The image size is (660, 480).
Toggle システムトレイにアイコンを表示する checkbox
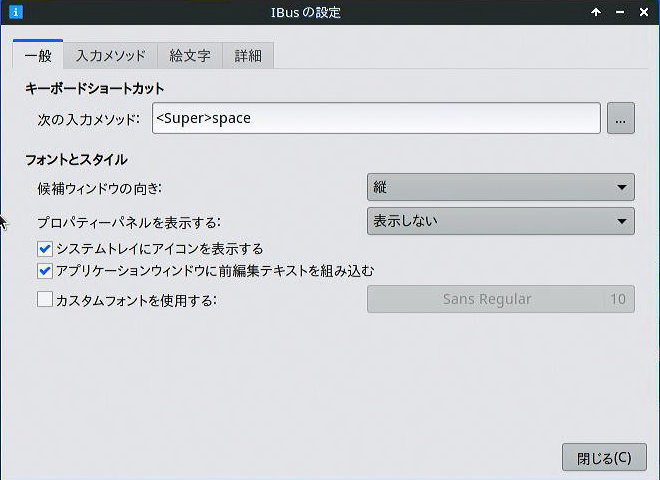(45, 249)
